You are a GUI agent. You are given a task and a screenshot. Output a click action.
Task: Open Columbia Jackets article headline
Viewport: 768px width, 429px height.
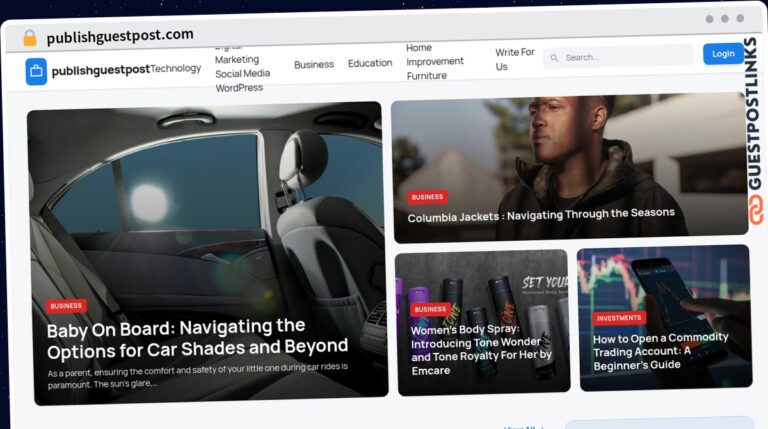(541, 215)
